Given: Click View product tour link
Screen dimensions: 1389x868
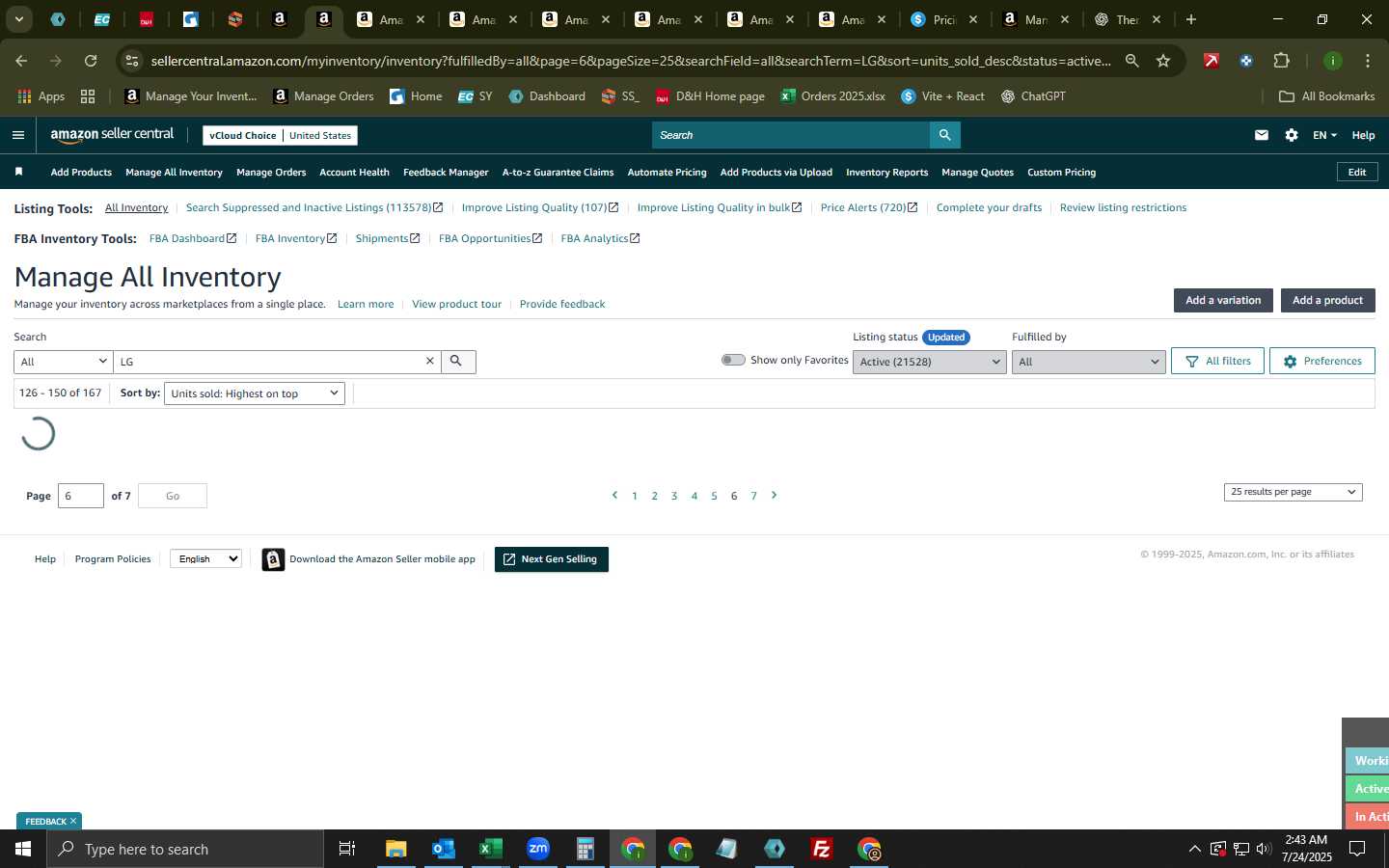Looking at the screenshot, I should coord(456,304).
